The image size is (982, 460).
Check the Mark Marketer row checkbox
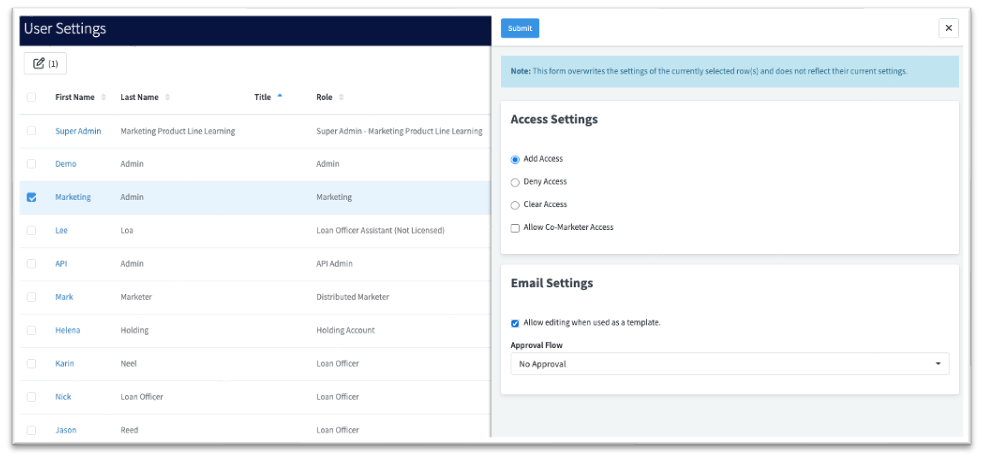coord(31,297)
